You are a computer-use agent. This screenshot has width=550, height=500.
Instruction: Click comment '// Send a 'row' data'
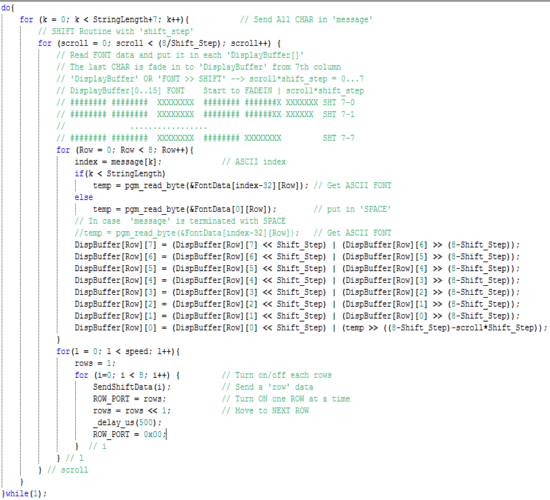(x=267, y=387)
